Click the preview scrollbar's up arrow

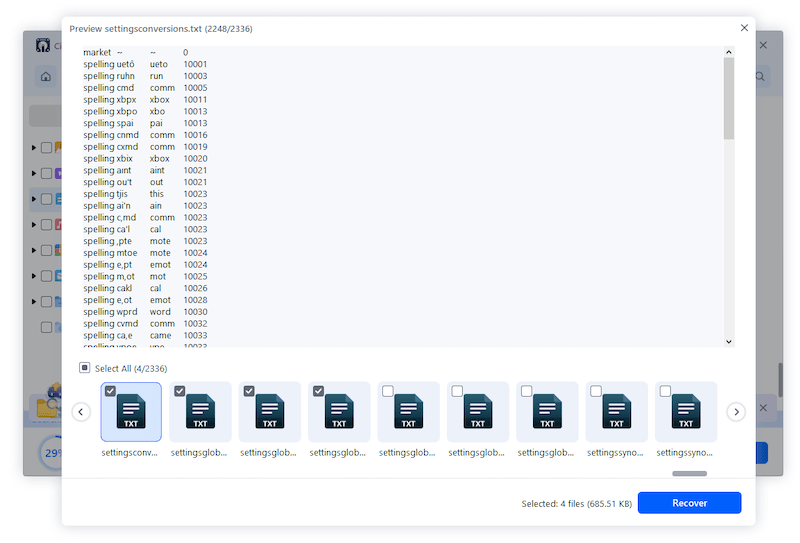coord(728,52)
